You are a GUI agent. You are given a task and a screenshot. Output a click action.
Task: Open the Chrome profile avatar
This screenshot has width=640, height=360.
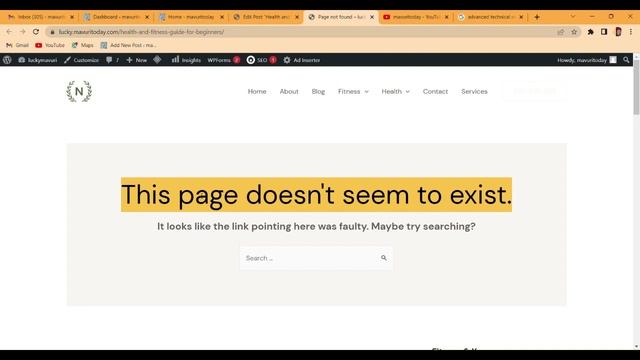coord(618,32)
